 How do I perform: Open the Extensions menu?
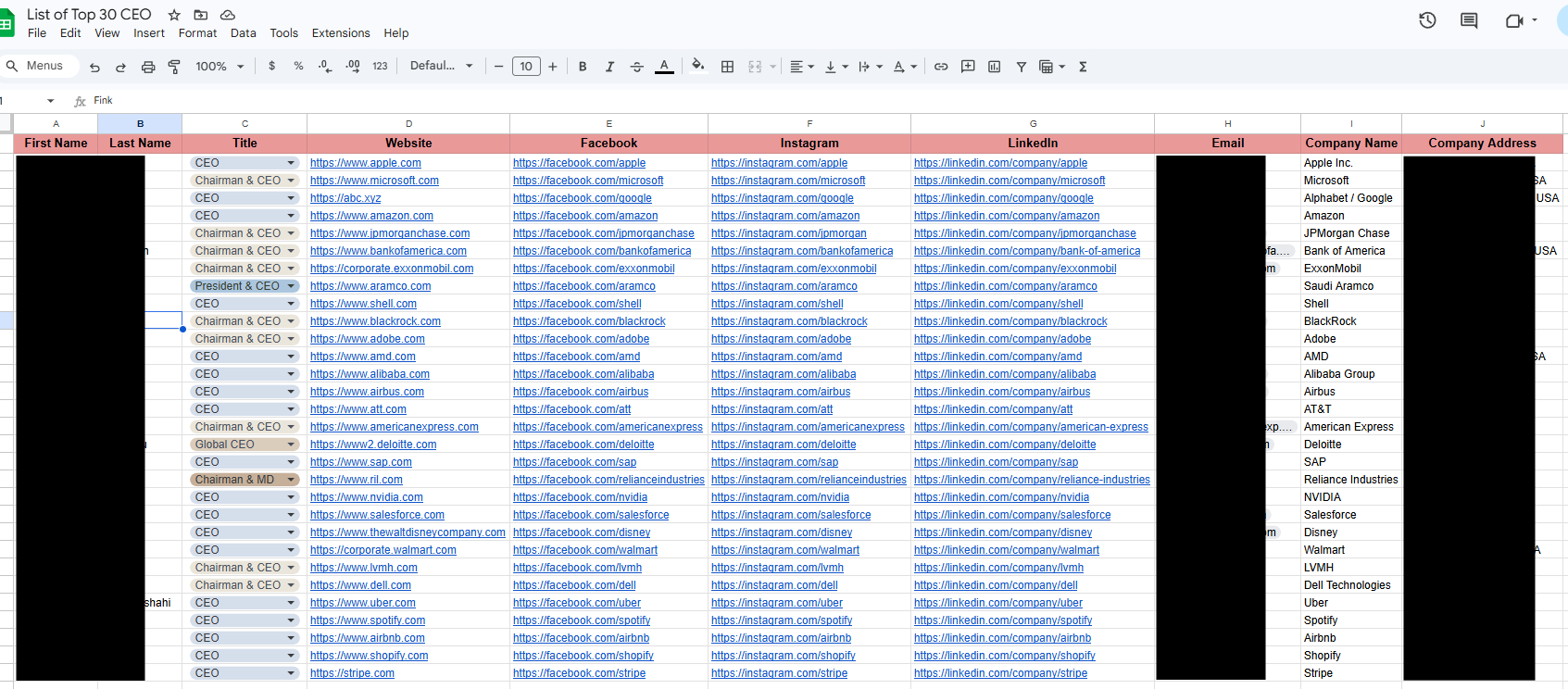point(341,33)
